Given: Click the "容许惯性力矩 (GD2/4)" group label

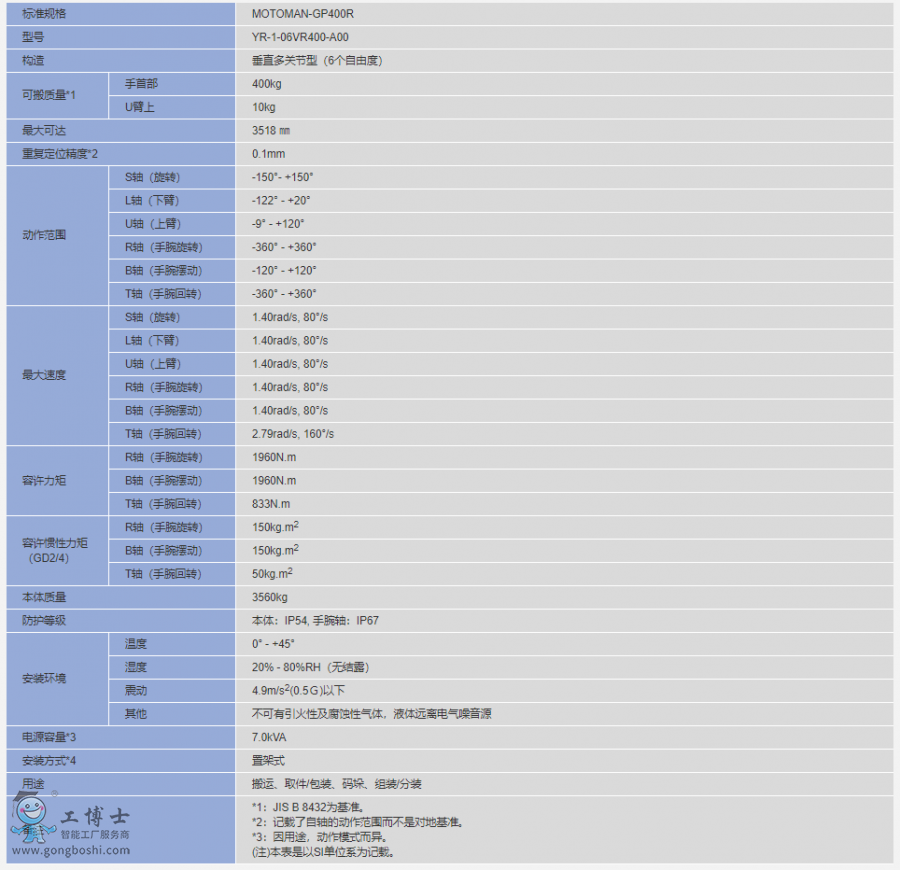Looking at the screenshot, I should tap(55, 550).
